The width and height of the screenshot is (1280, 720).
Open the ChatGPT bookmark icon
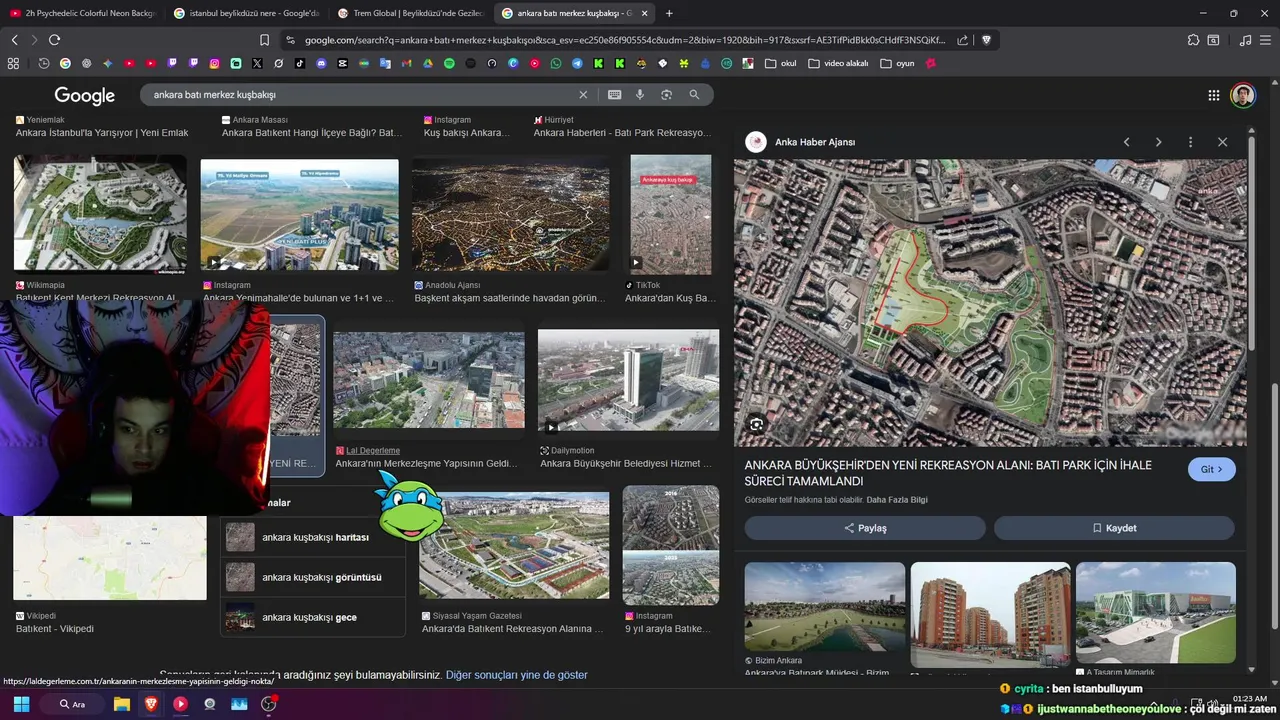click(x=86, y=63)
